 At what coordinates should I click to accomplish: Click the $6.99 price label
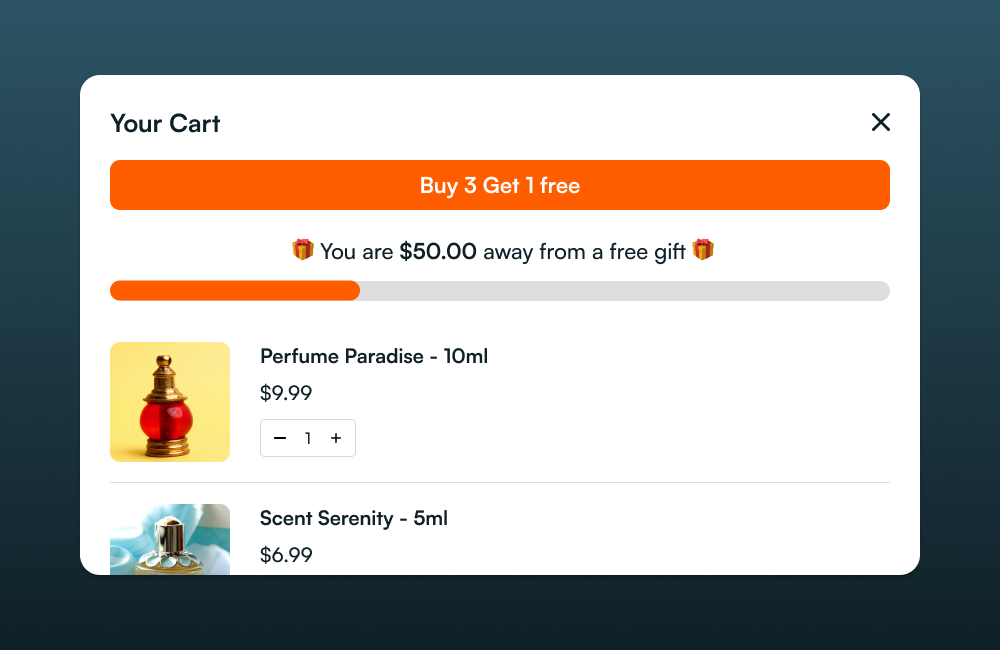click(x=286, y=555)
